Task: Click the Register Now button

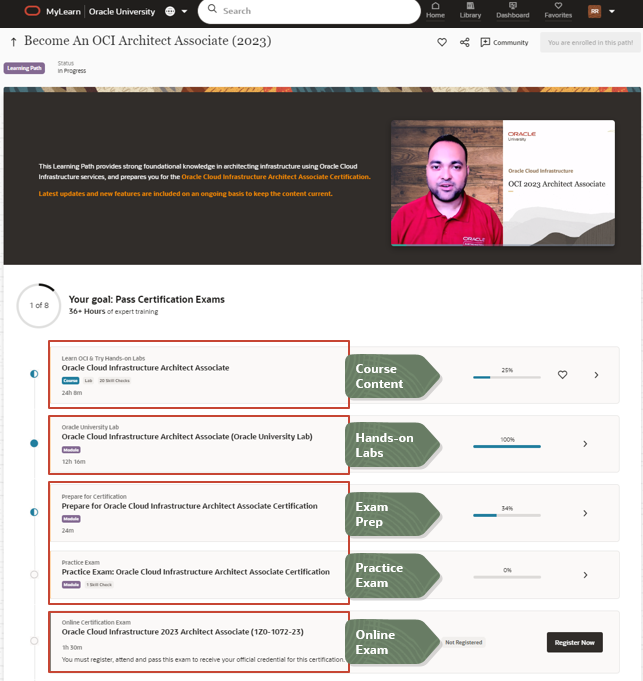Action: (574, 642)
